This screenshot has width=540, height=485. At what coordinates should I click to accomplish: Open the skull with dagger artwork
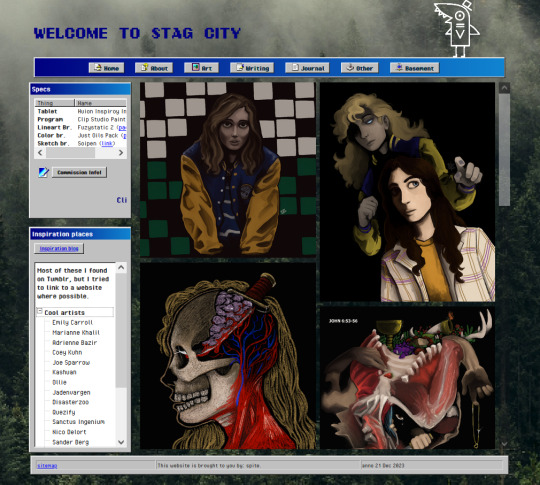[228, 356]
